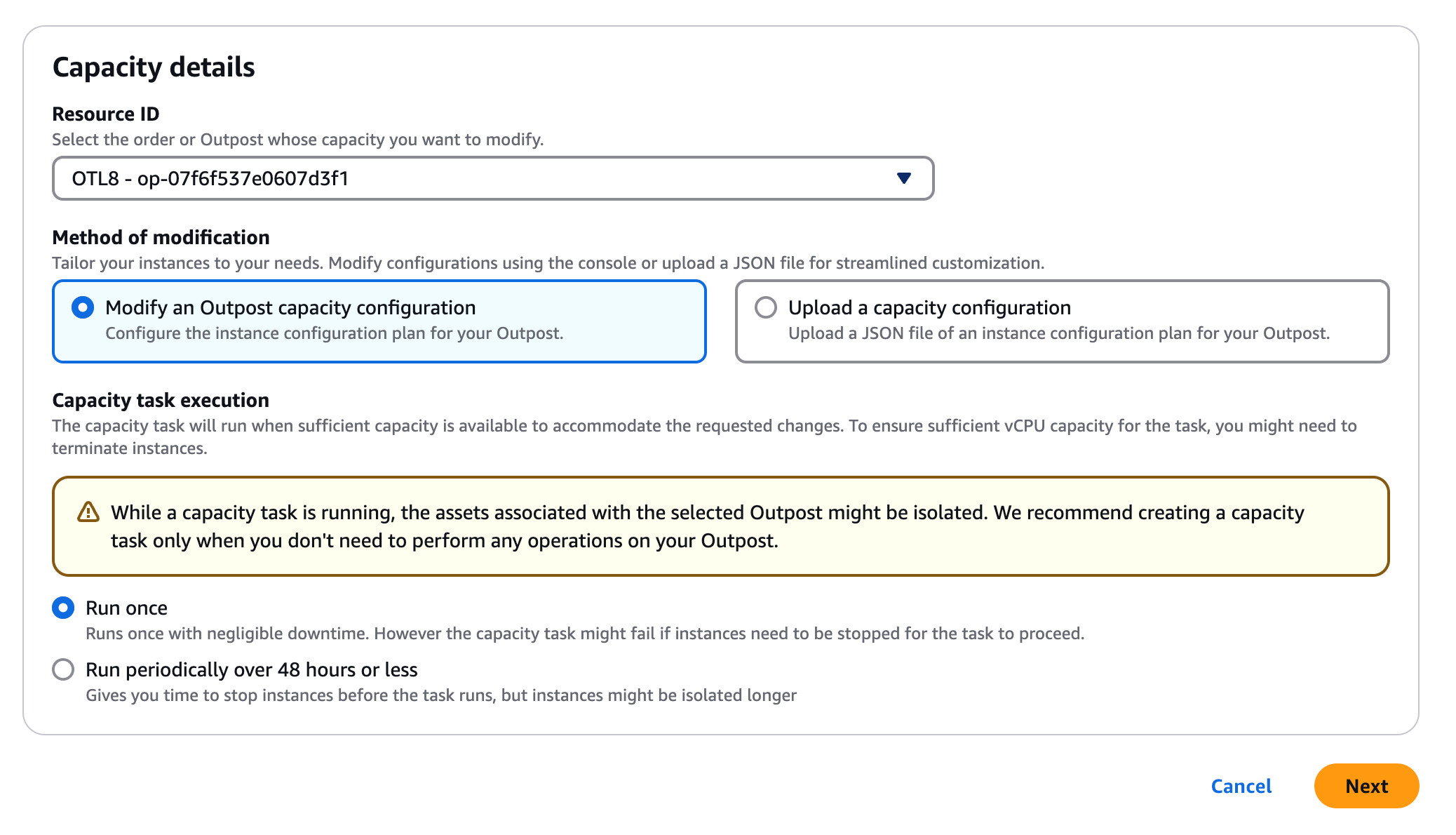Click the Capacity details heading

[154, 67]
